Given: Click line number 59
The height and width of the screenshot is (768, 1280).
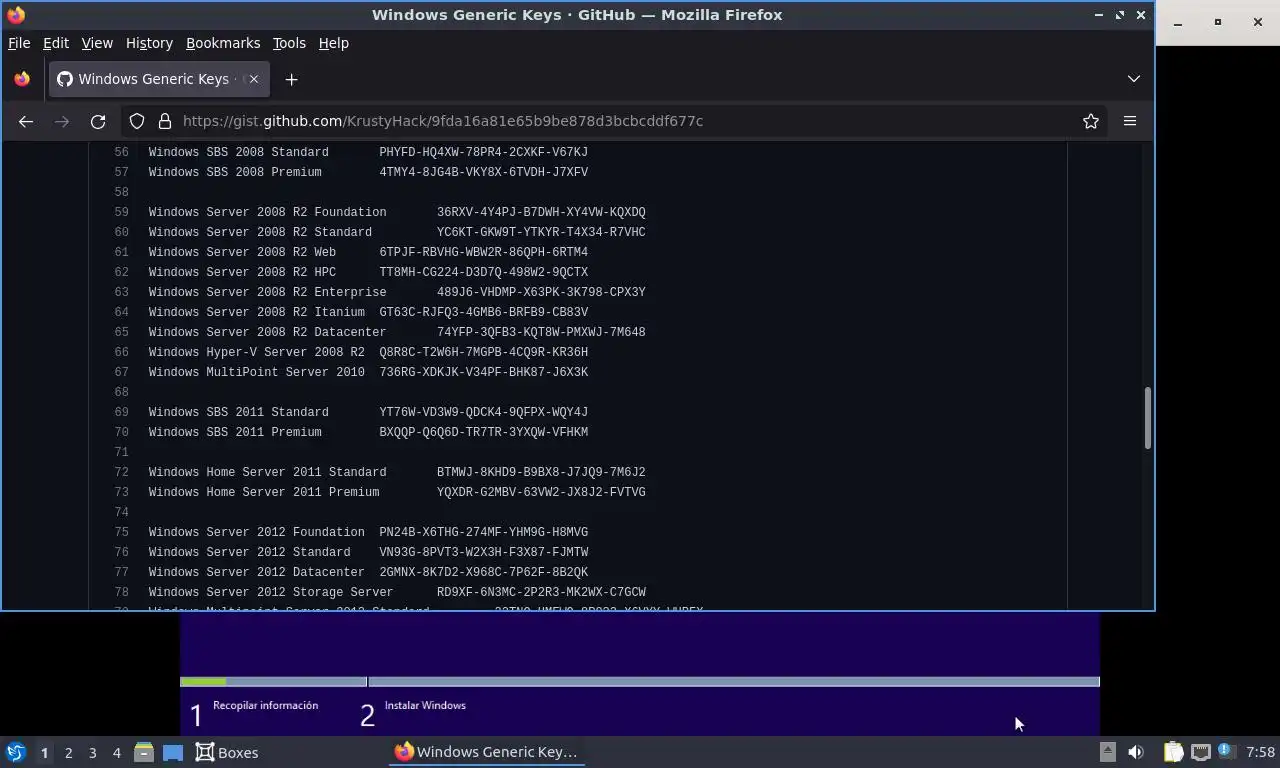Looking at the screenshot, I should (x=122, y=212).
